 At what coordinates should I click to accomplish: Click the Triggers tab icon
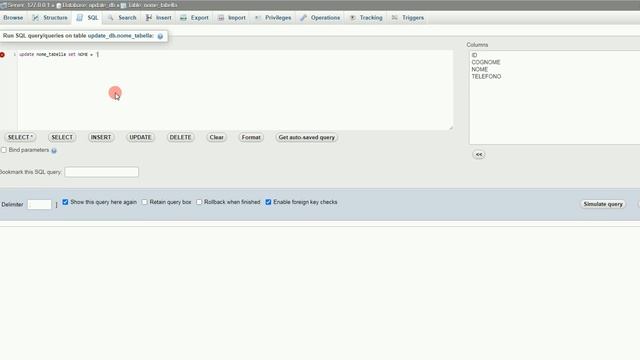point(394,18)
